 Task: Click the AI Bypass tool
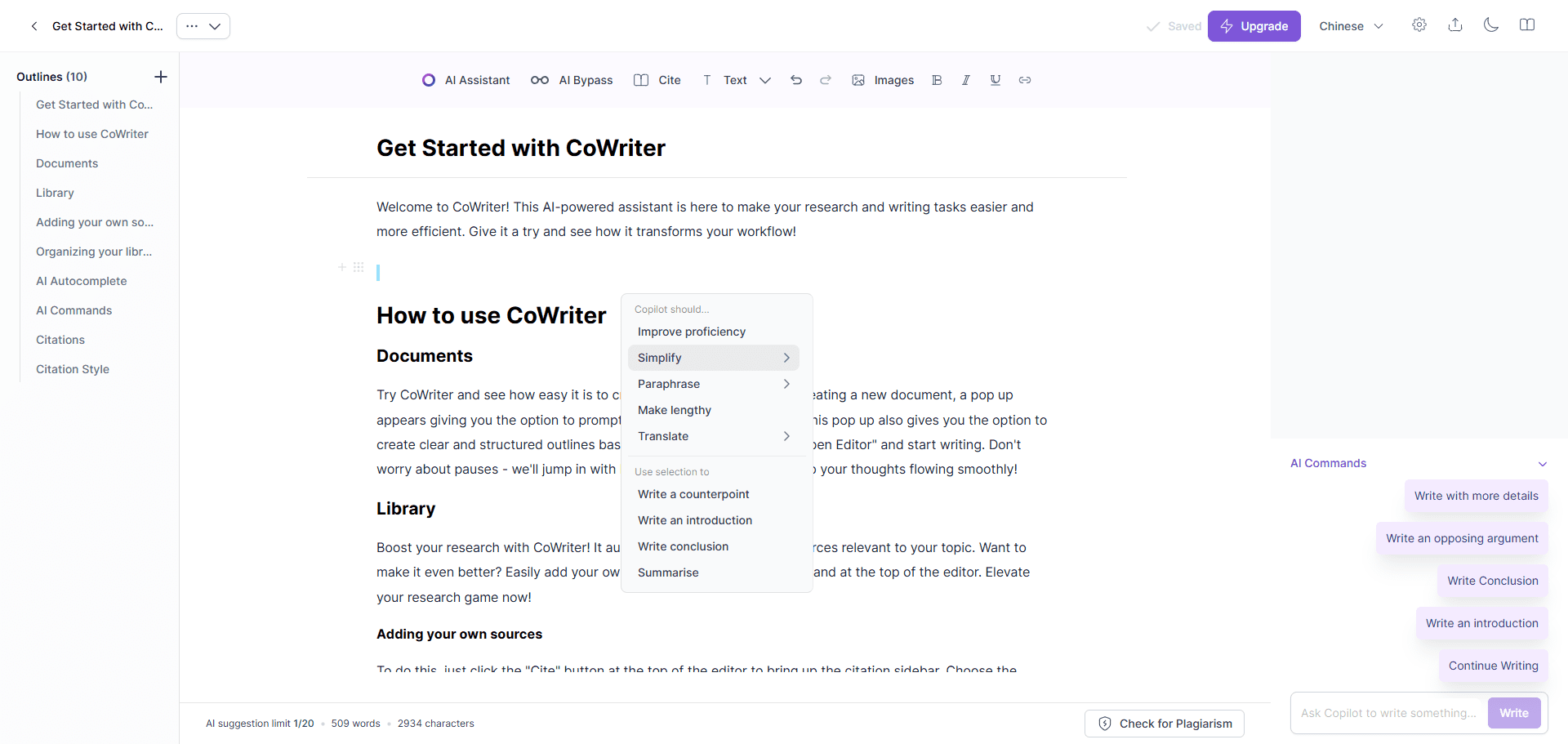click(572, 80)
